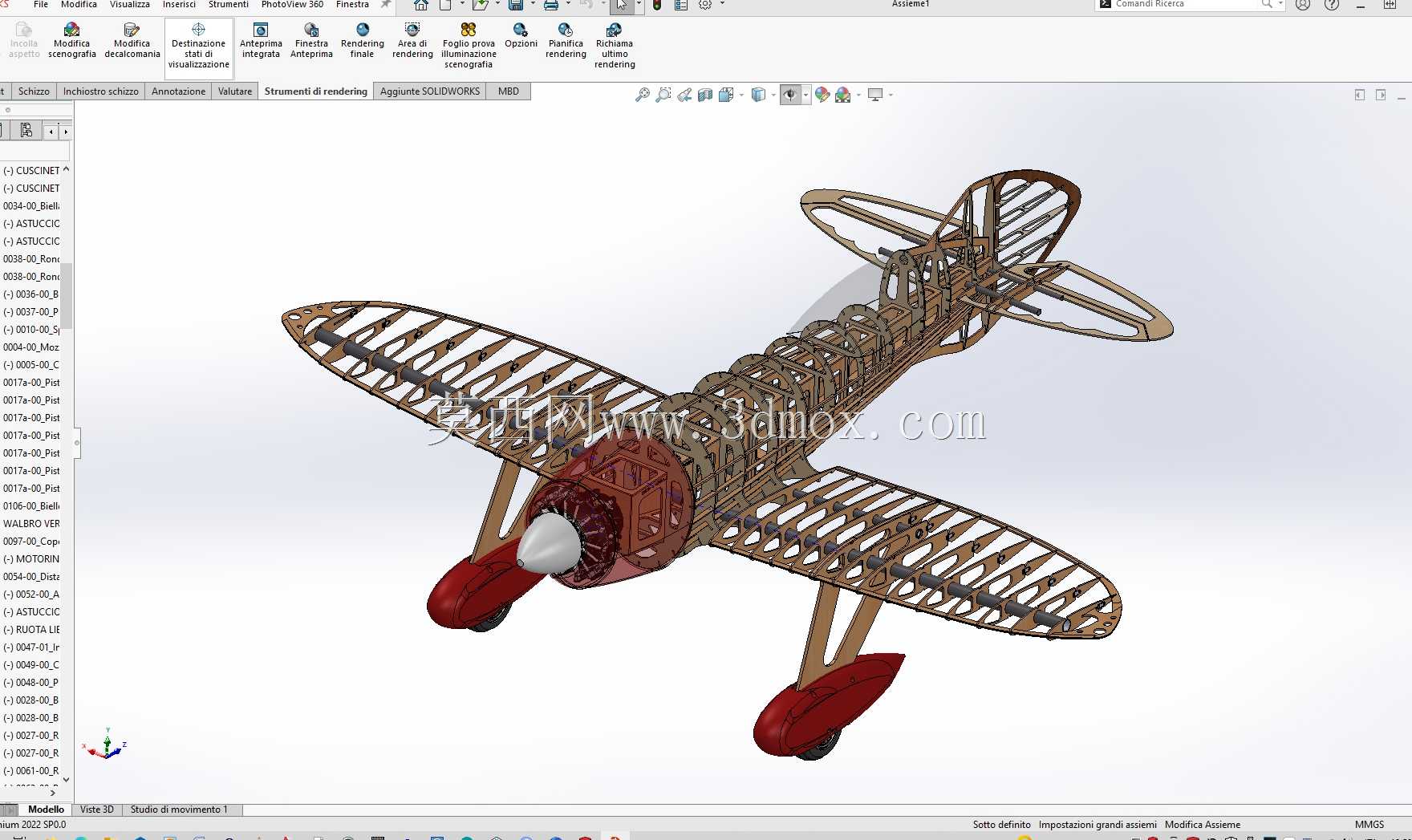Click MMGS units in status bar
Screen dimensions: 1412x840
pyautogui.click(x=1369, y=825)
